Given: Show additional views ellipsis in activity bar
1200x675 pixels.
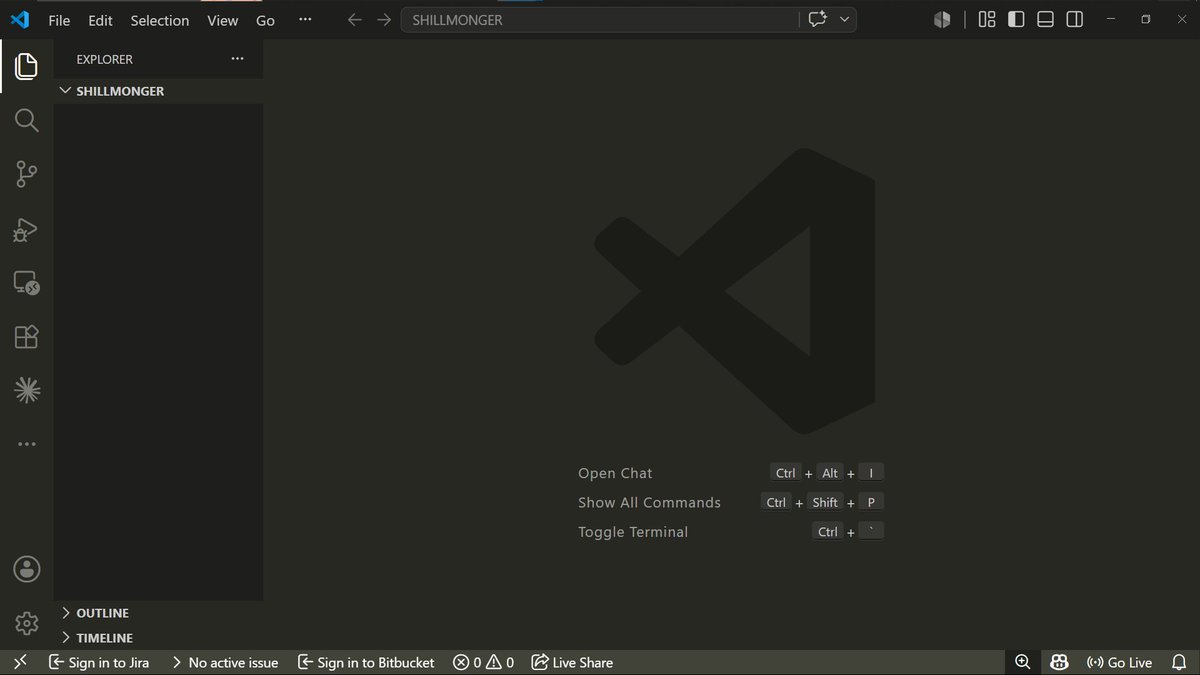Looking at the screenshot, I should pyautogui.click(x=27, y=444).
